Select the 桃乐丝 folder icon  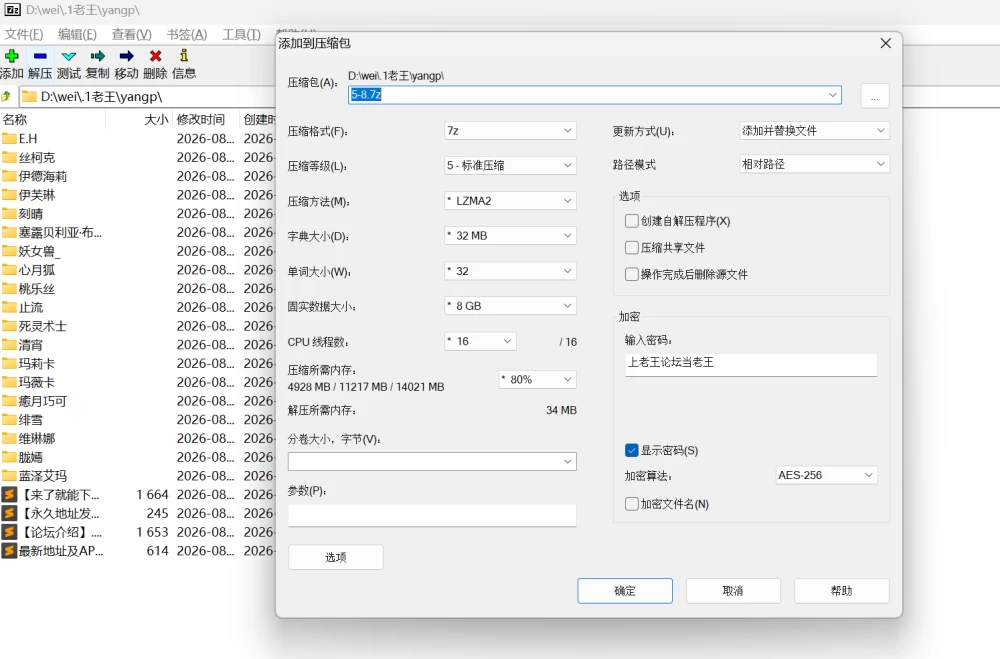(9, 288)
